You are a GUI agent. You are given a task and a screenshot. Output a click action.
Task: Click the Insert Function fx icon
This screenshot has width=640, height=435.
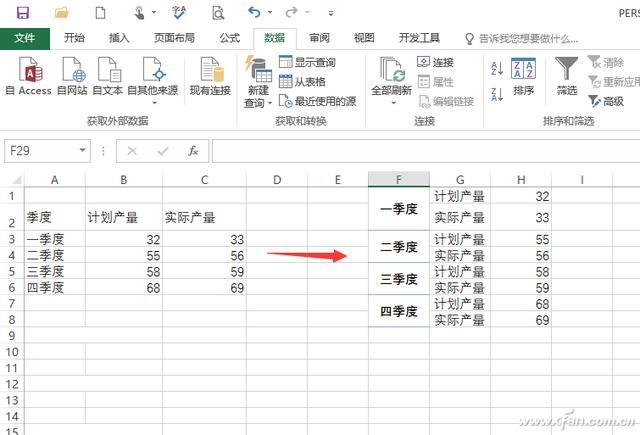[193, 151]
